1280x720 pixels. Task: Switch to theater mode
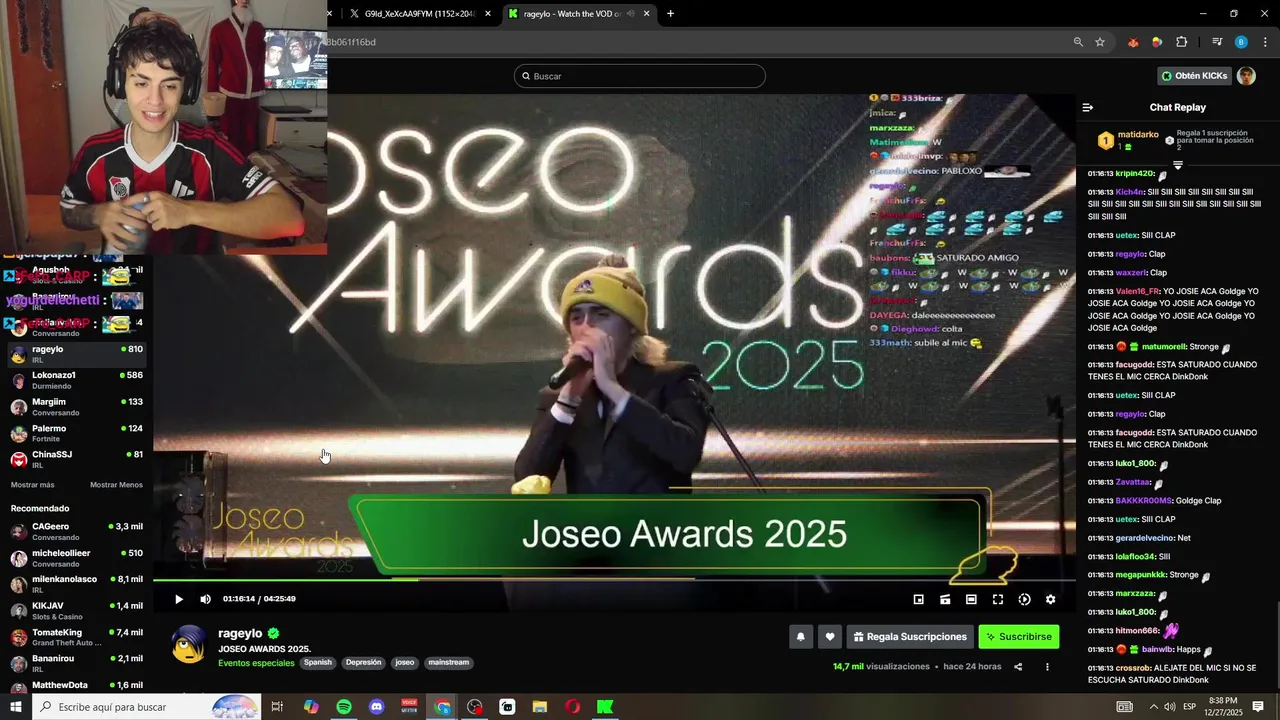click(971, 599)
